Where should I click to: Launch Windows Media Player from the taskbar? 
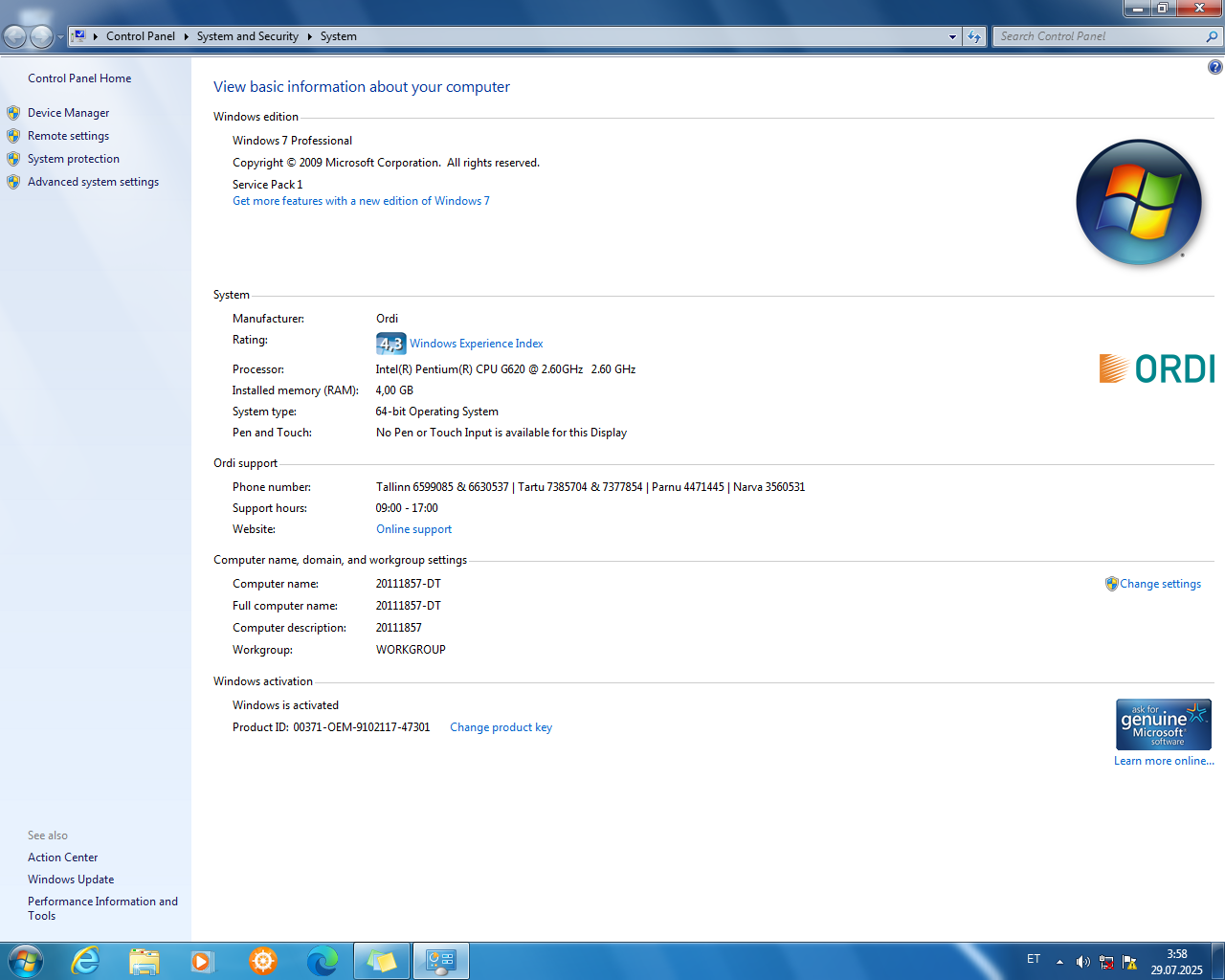click(203, 961)
